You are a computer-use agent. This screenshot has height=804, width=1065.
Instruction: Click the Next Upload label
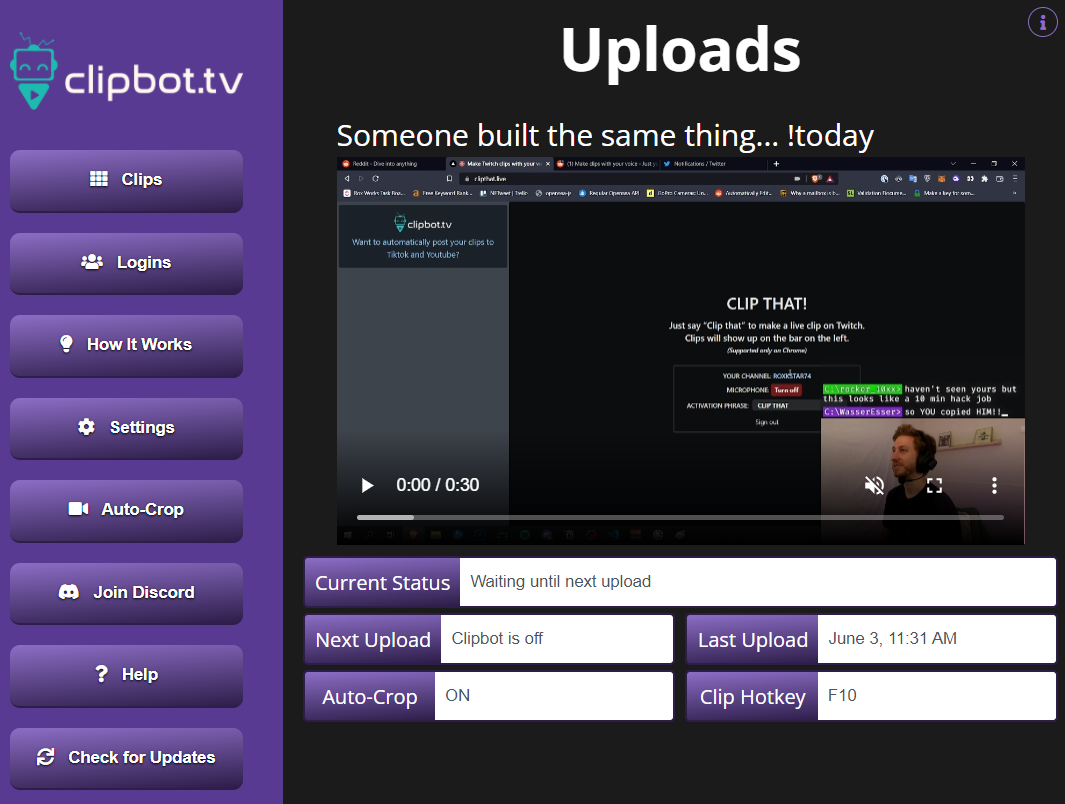tap(373, 639)
